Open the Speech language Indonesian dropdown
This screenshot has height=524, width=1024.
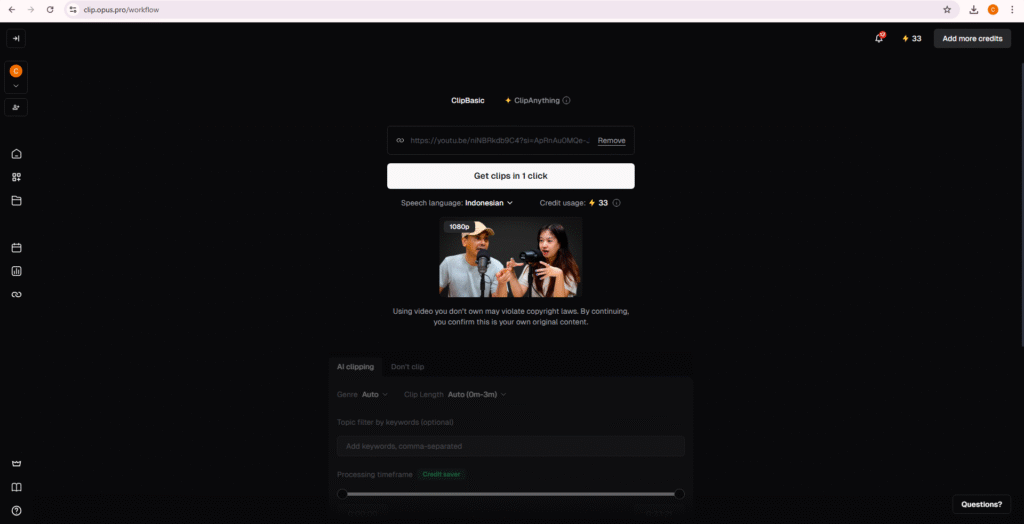[488, 203]
